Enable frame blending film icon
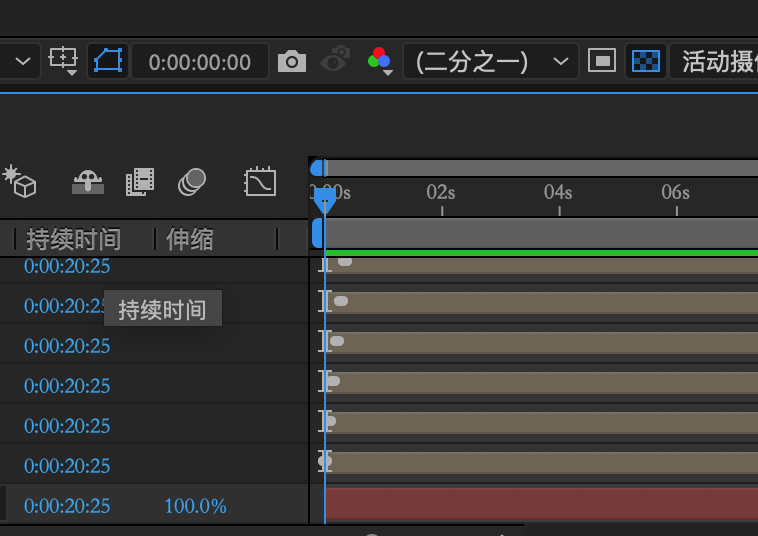 tap(140, 182)
